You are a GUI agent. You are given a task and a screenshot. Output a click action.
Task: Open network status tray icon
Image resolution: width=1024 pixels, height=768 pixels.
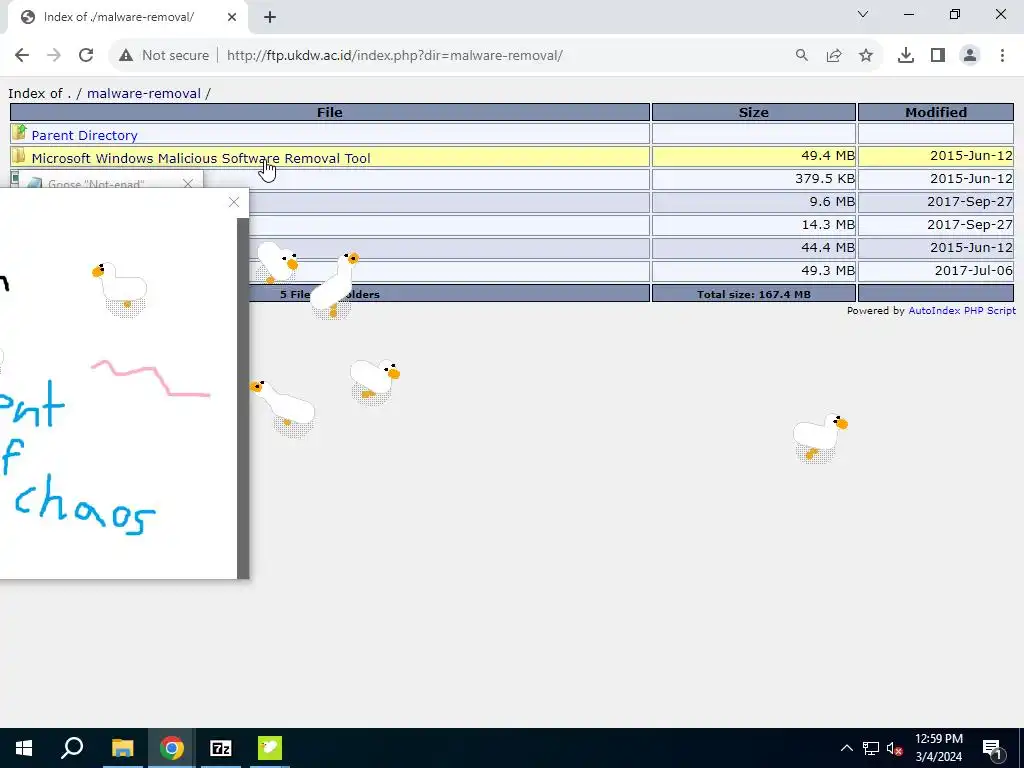[x=871, y=748]
